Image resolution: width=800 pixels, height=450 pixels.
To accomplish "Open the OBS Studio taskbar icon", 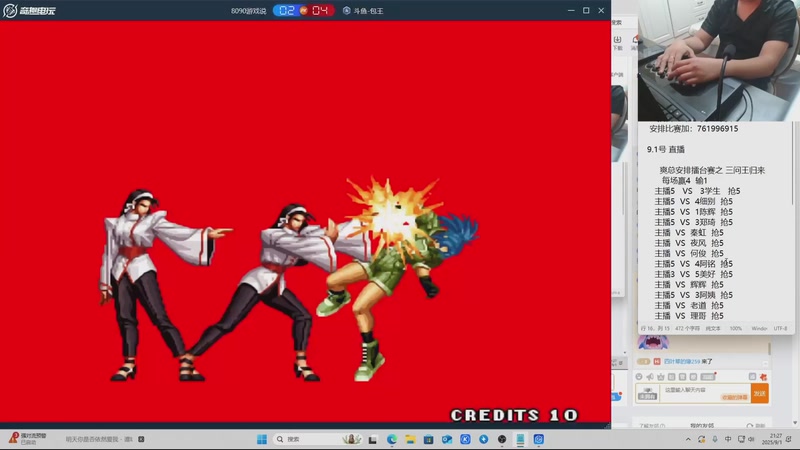I will (502, 439).
